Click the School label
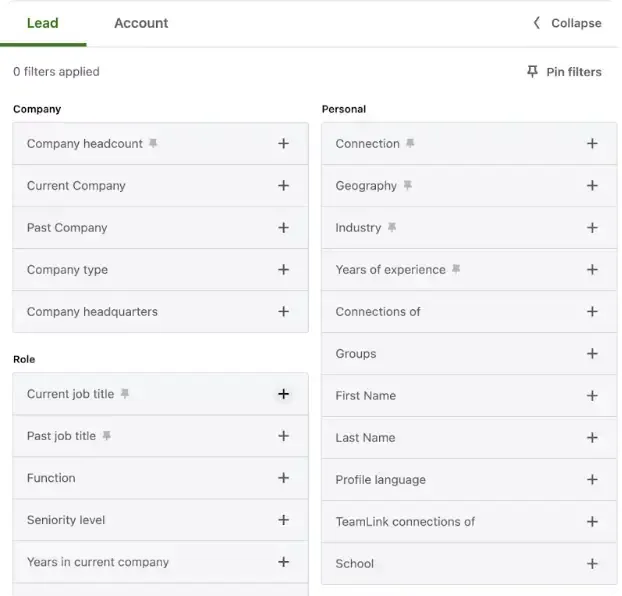This screenshot has width=622, height=596. pos(355,564)
